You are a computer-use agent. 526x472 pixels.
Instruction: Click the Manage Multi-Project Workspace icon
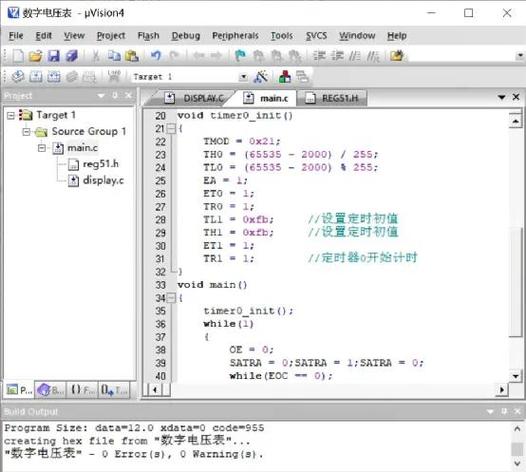(303, 77)
